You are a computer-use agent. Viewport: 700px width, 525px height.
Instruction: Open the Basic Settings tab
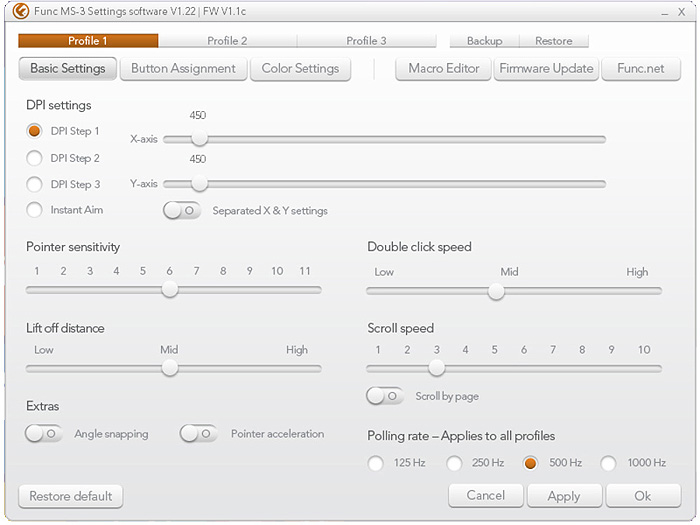pyautogui.click(x=68, y=68)
